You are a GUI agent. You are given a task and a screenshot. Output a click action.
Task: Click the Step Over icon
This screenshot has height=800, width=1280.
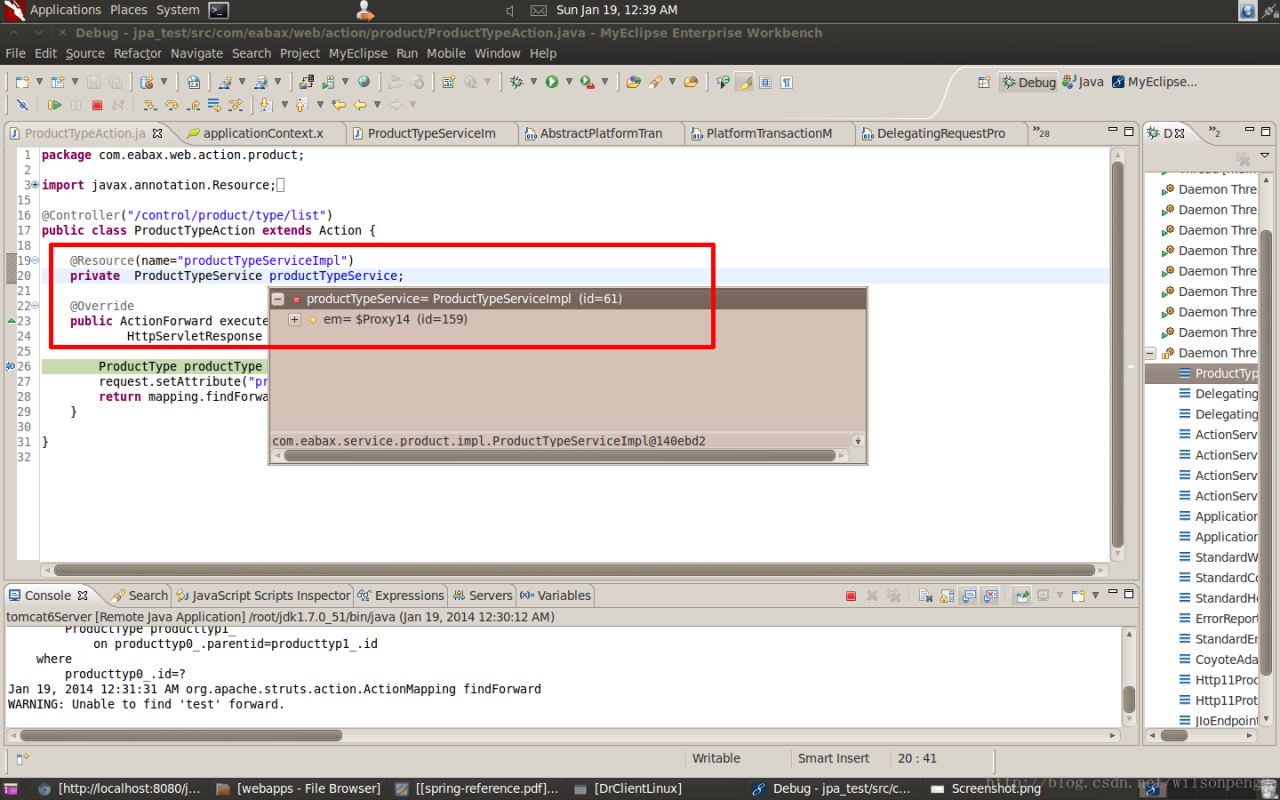[171, 105]
